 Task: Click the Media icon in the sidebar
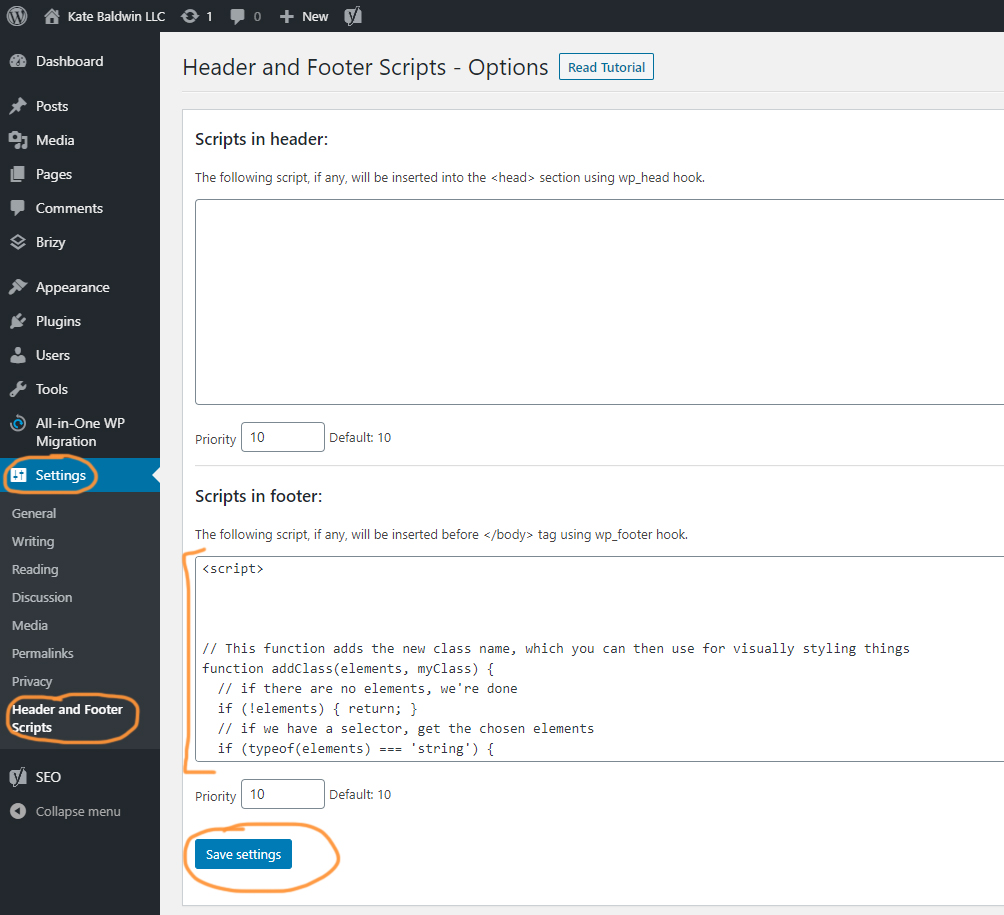(18, 140)
